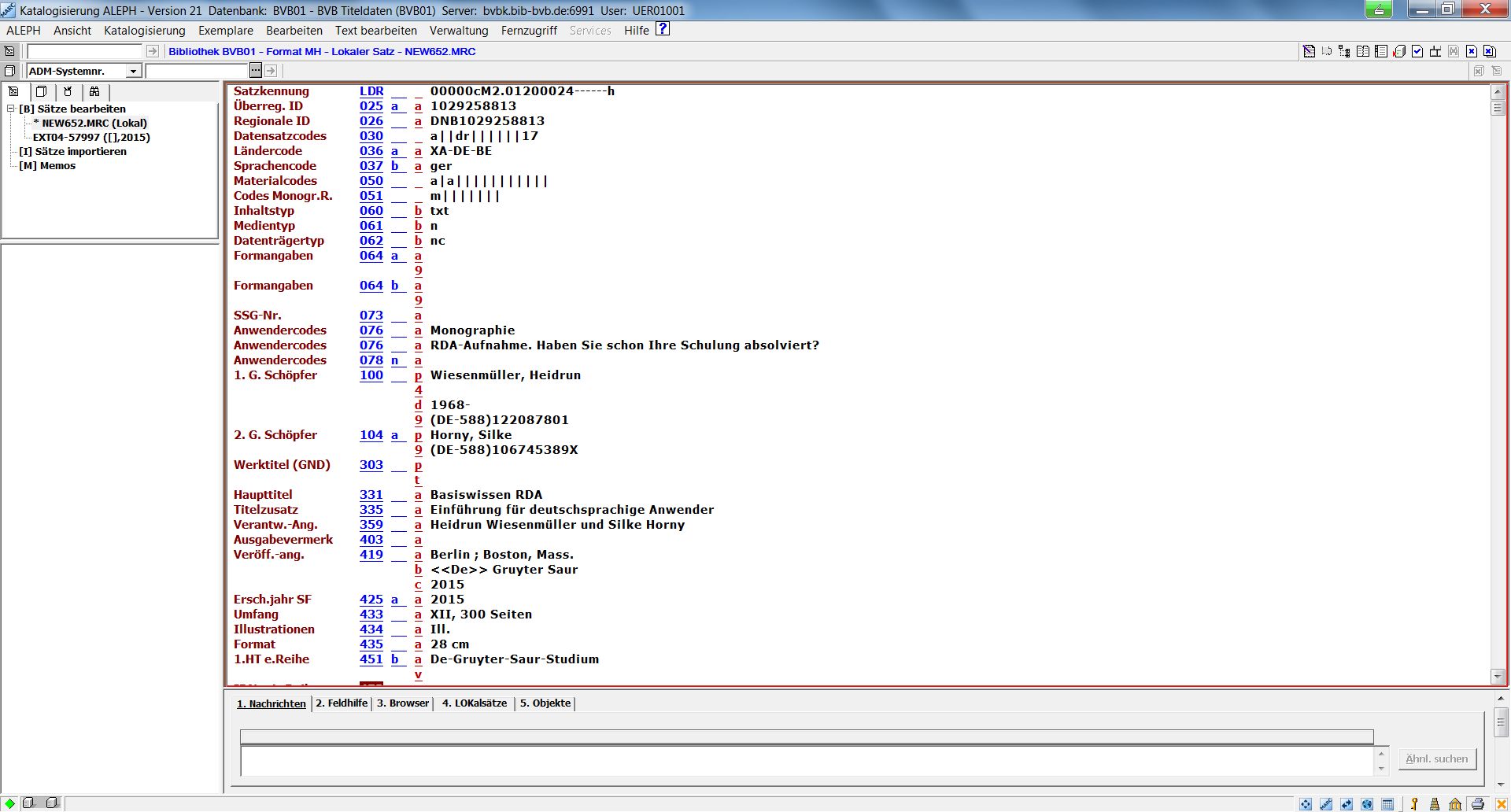
Task: Click the Ähnl. suchen button
Action: click(x=1436, y=759)
